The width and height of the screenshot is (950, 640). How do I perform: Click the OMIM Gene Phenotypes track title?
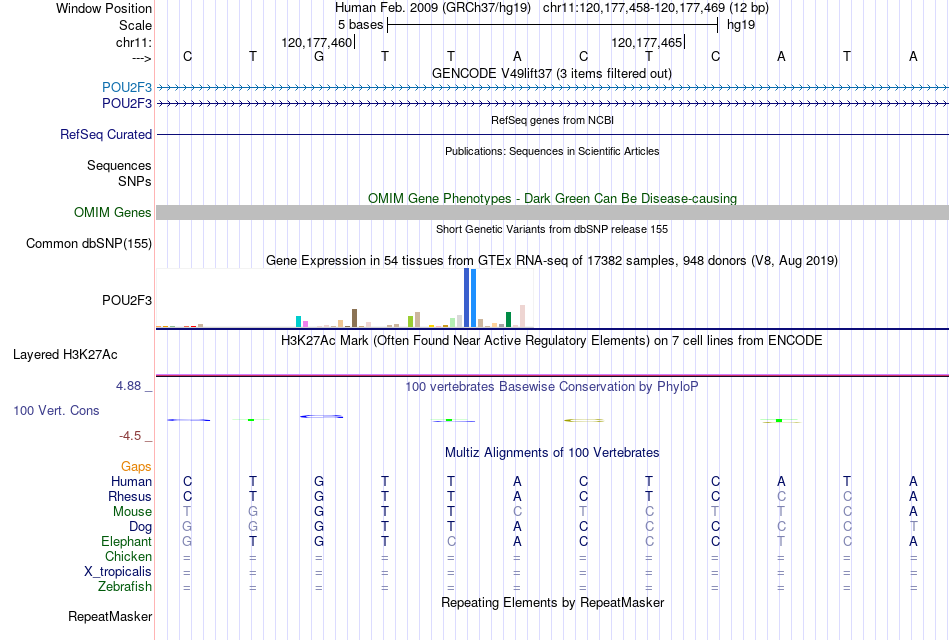[x=552, y=198]
